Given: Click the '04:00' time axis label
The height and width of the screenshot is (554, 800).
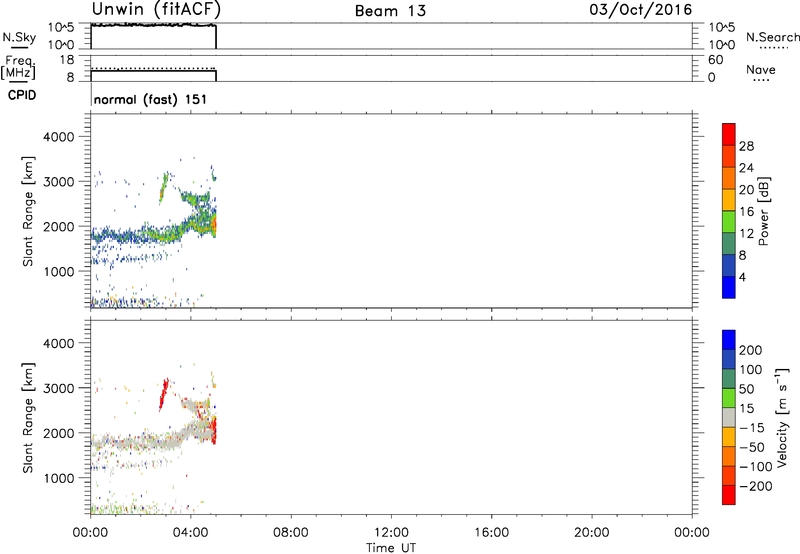Looking at the screenshot, I should pos(191,533).
